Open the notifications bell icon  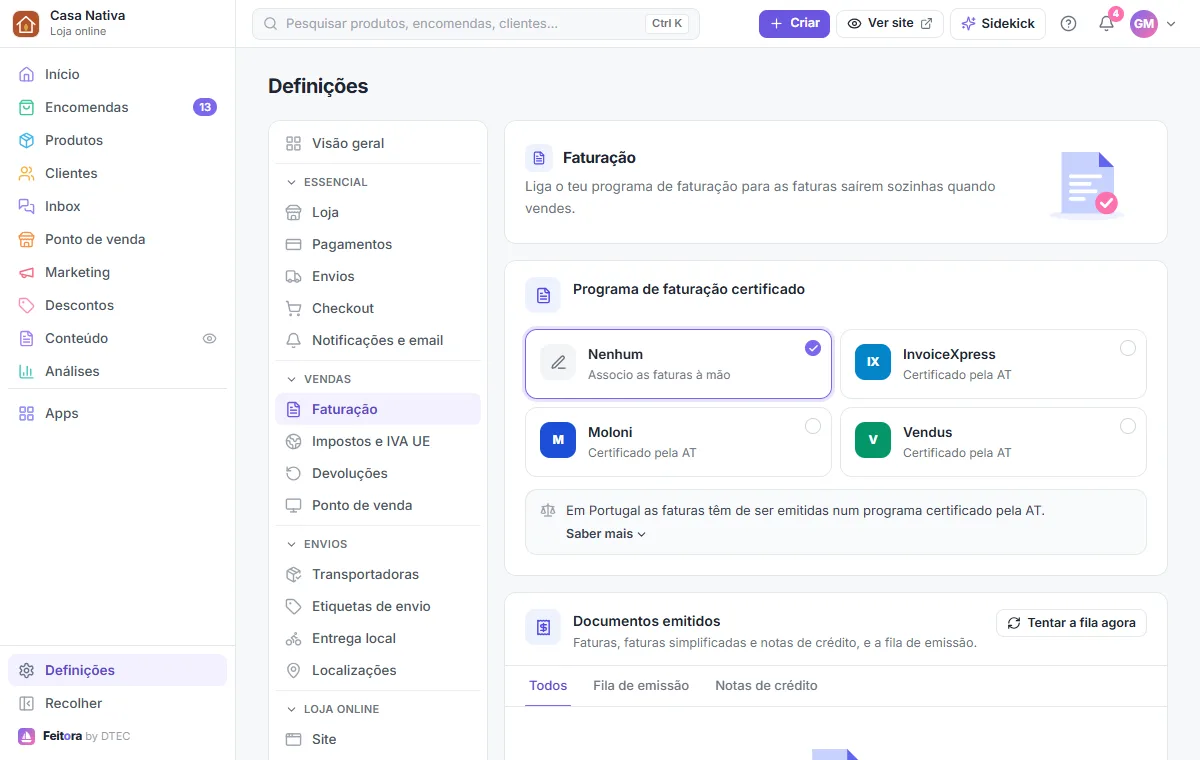[1106, 24]
